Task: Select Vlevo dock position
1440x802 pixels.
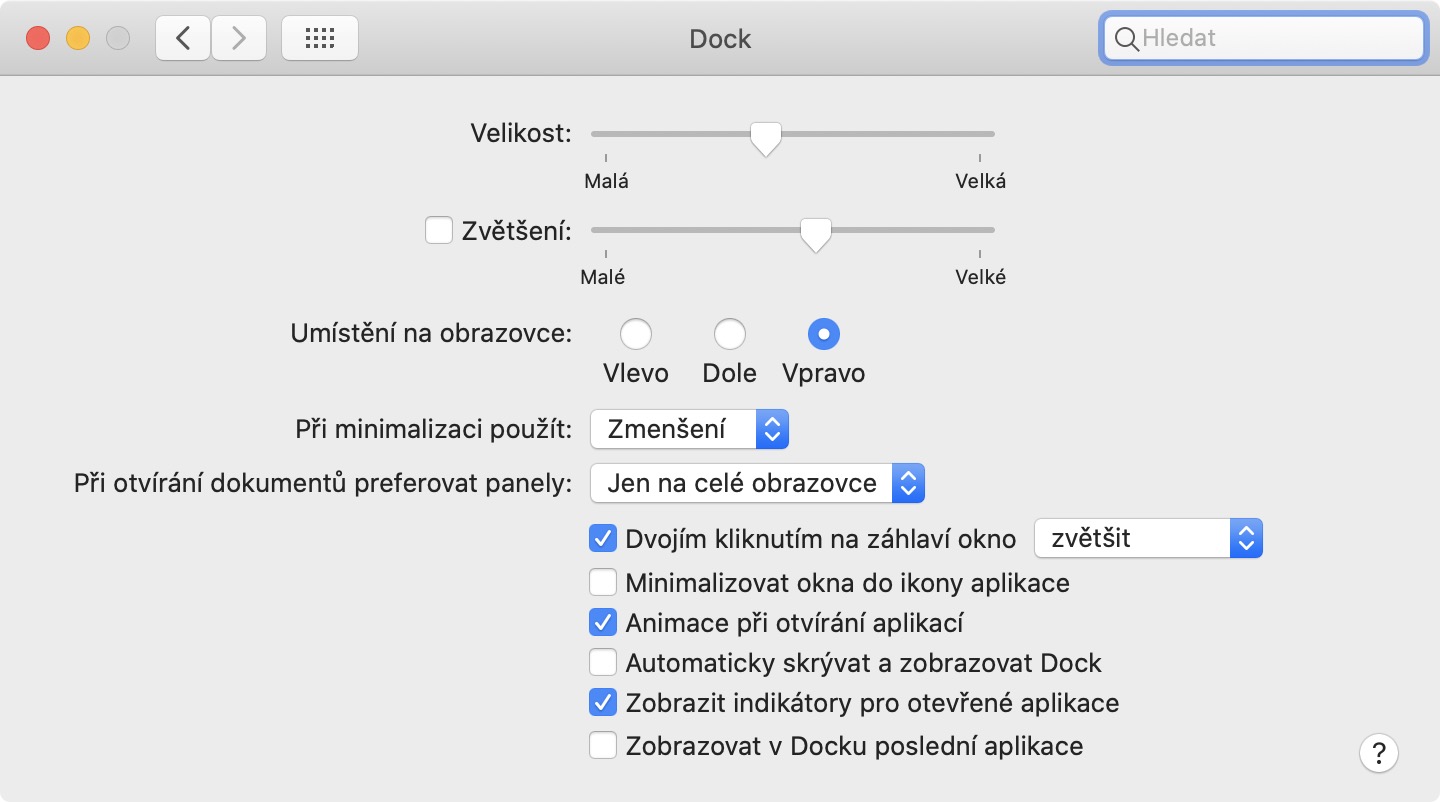Action: point(636,334)
